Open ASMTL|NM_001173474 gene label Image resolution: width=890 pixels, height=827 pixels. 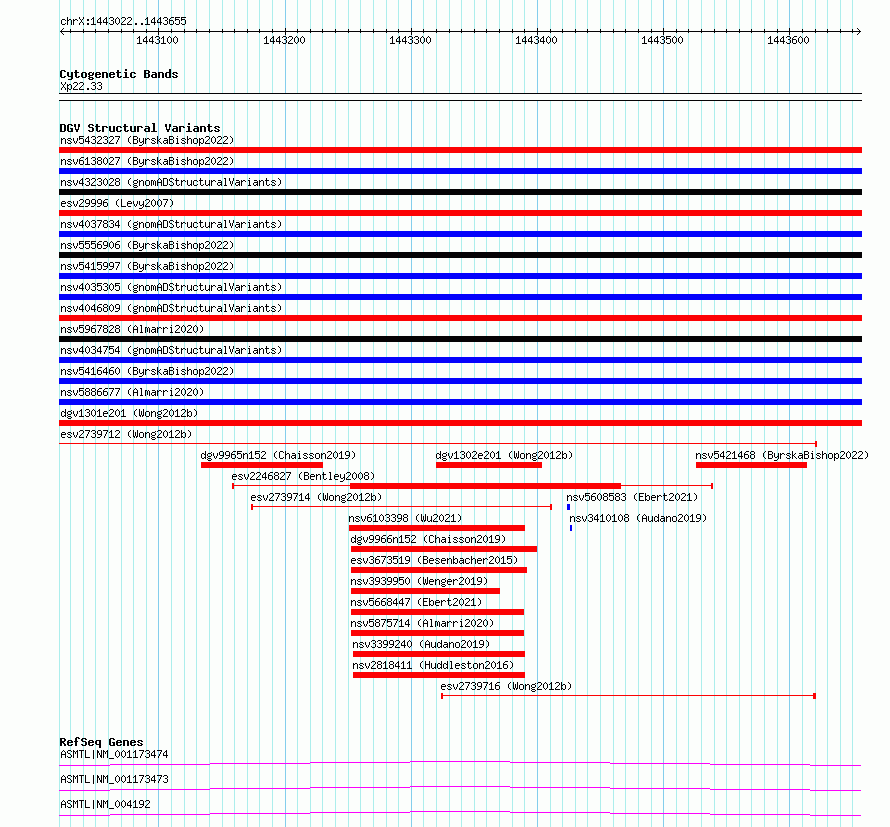114,754
